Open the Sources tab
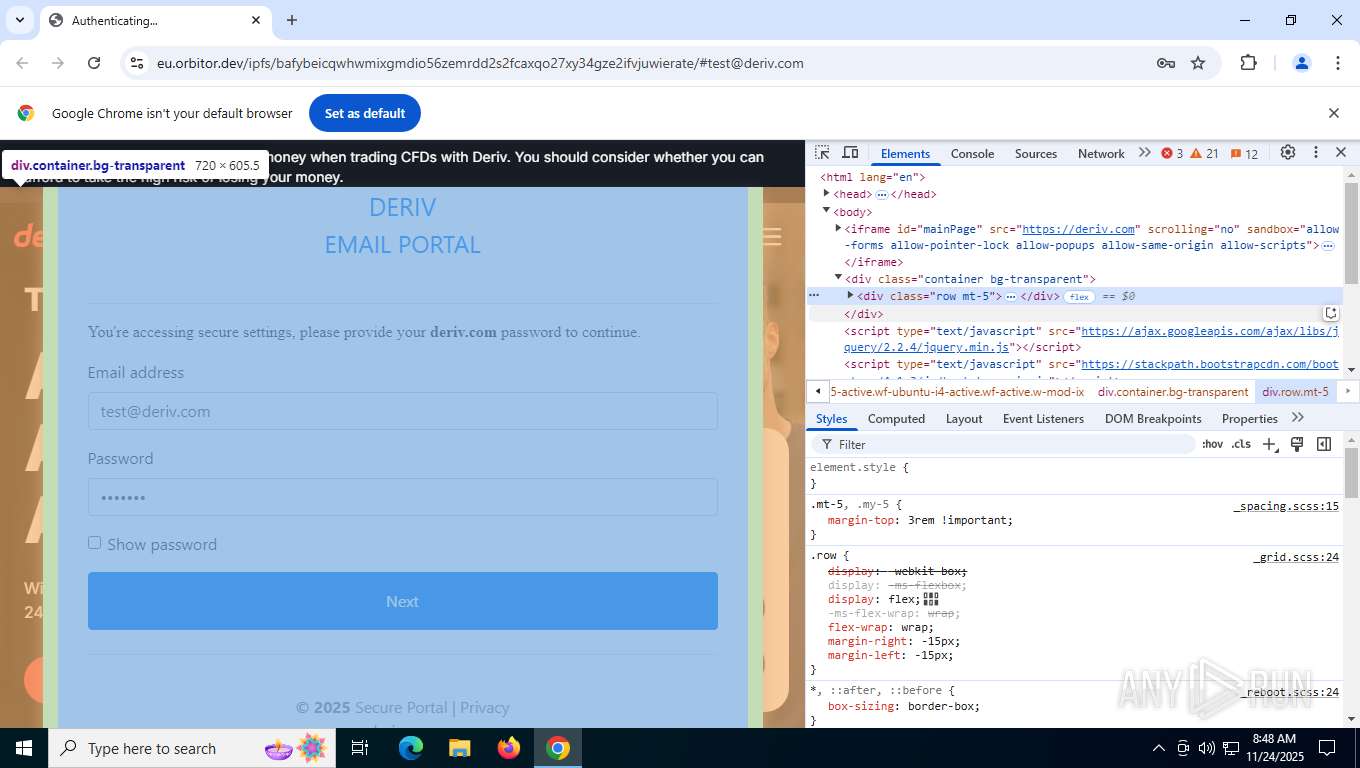Screen dimensions: 1360x768 coord(1036,153)
